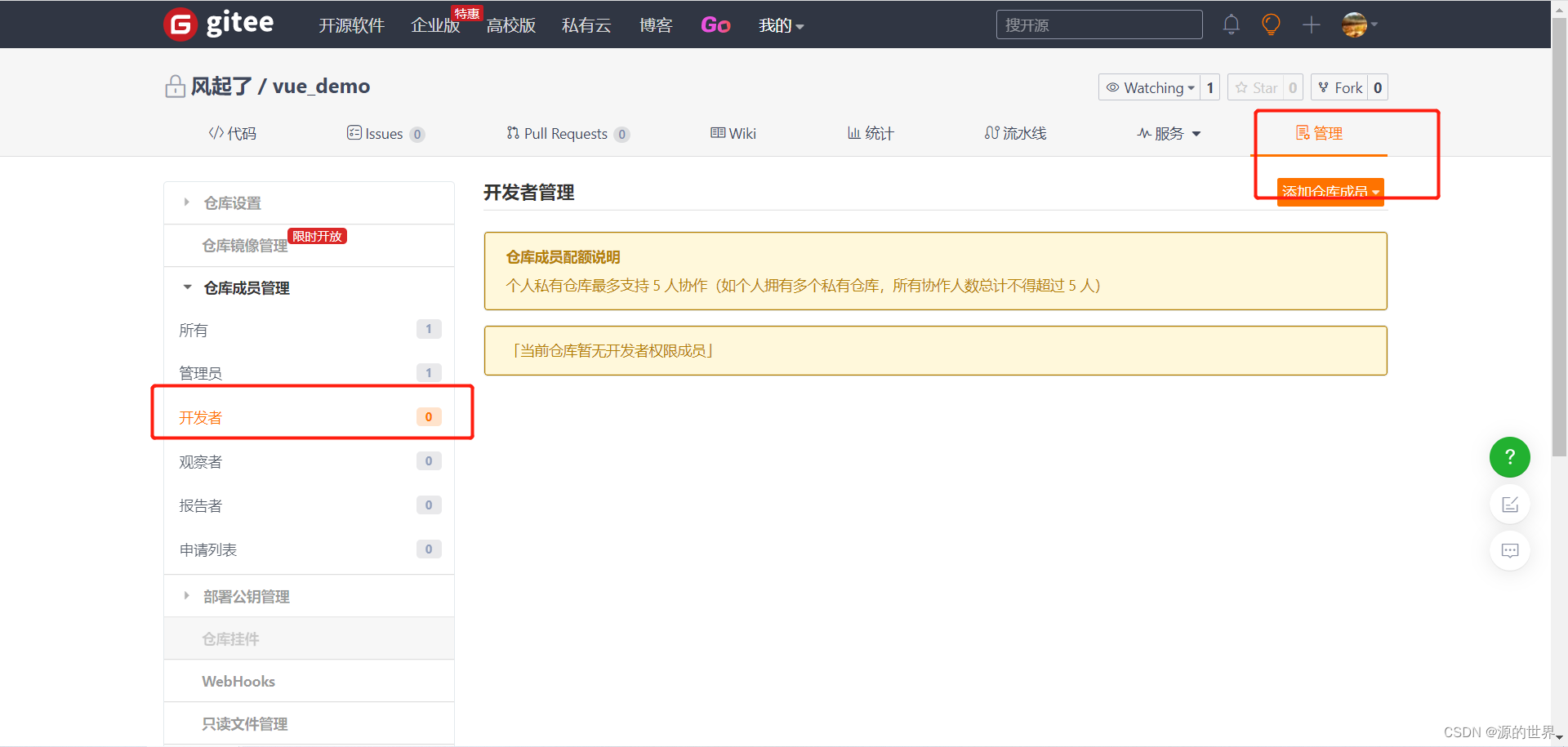Star the vue_demo repository
The image size is (1568, 747).
pyautogui.click(x=1256, y=87)
